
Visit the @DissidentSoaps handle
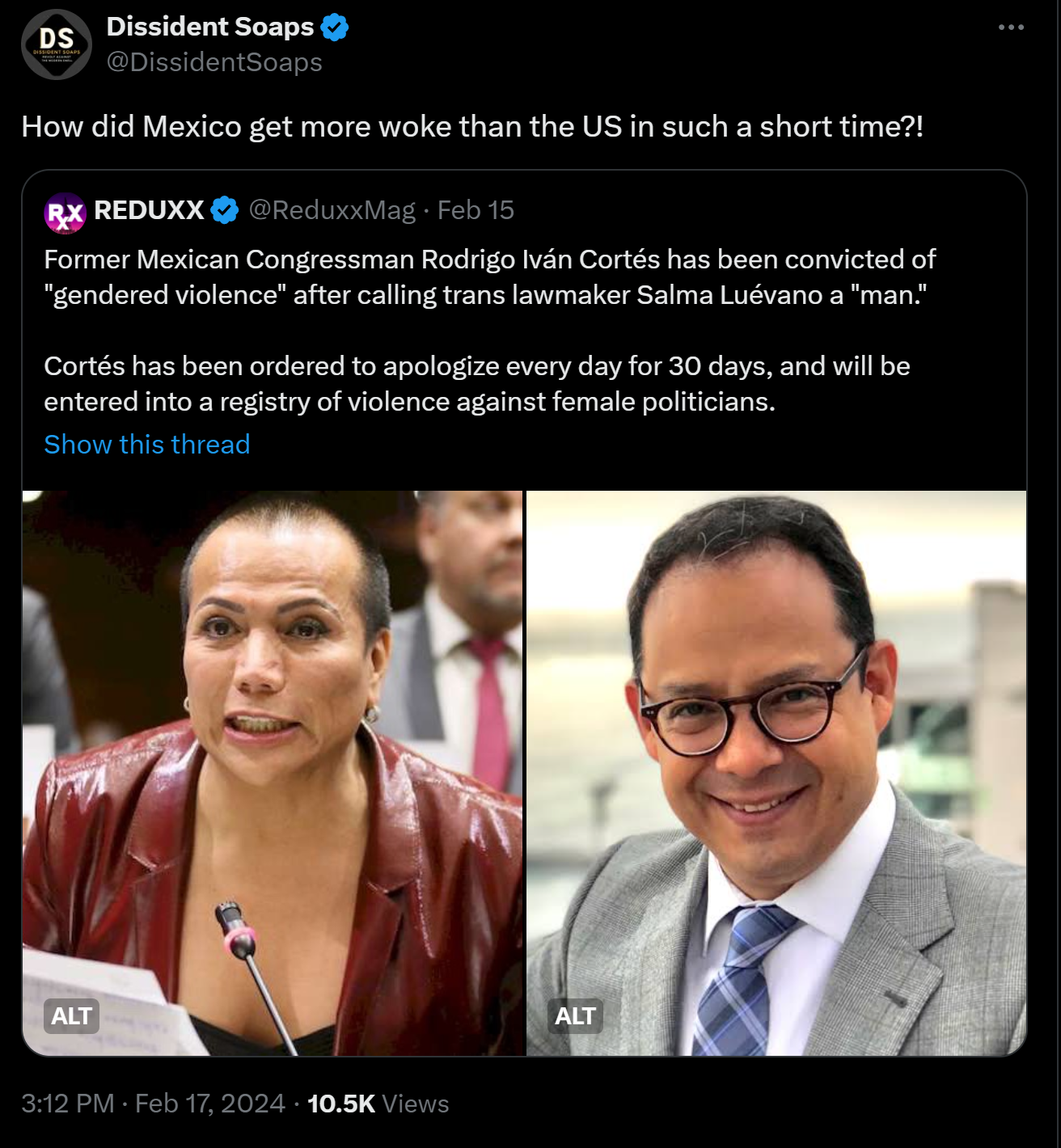[214, 62]
